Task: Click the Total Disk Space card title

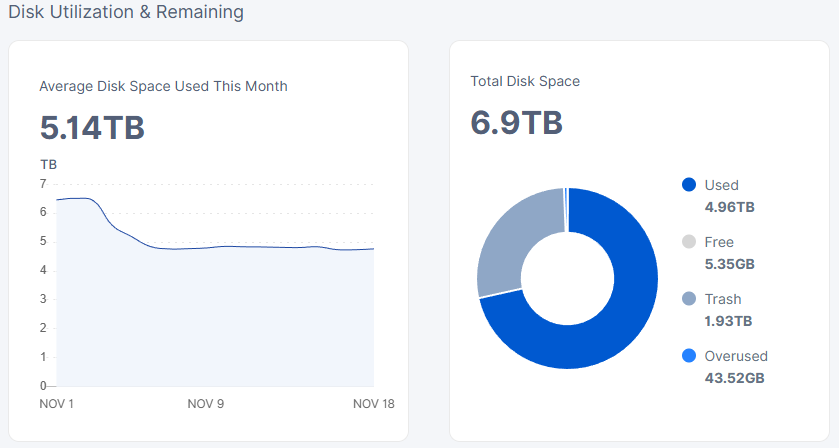Action: point(525,81)
